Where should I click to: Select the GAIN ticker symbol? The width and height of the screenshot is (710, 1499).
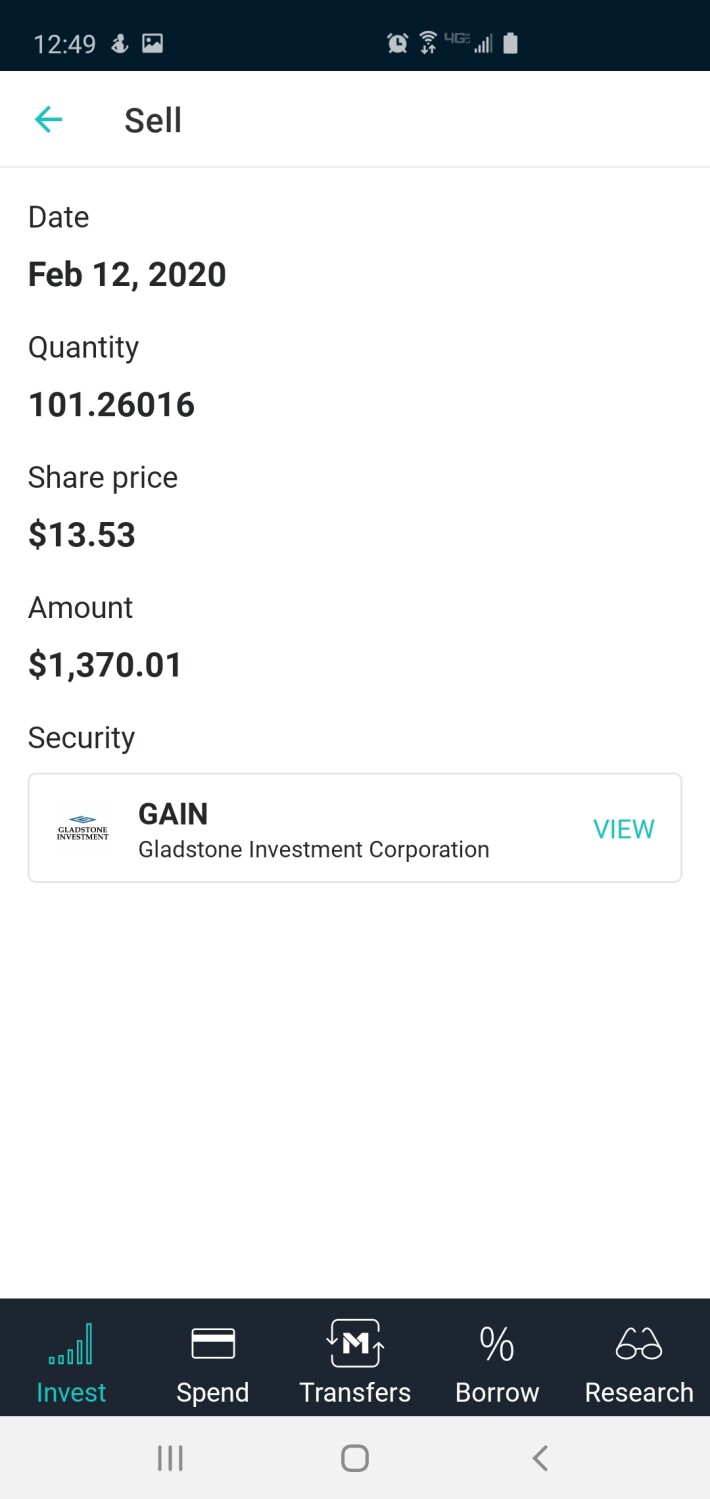(173, 814)
